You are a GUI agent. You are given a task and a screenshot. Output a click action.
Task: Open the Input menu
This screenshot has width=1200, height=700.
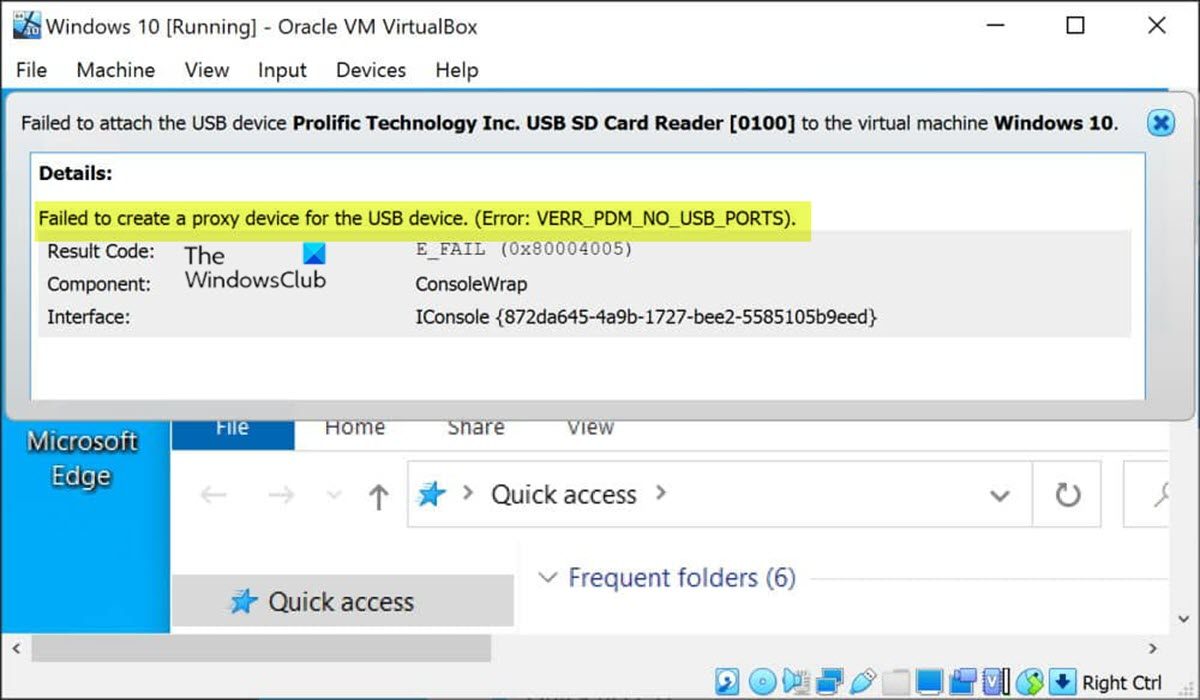click(x=282, y=70)
